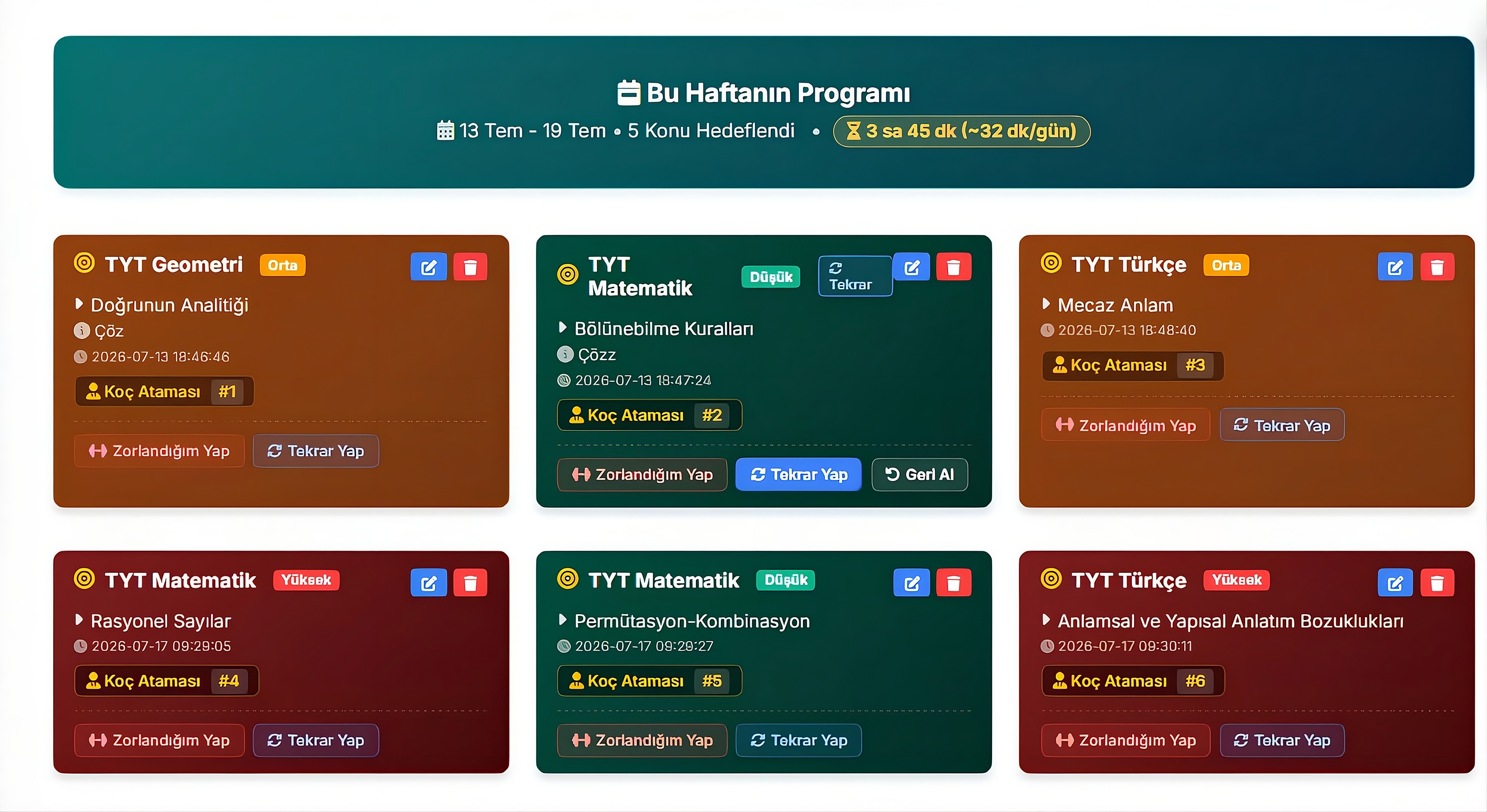
Task: Click the target icon on Permütasyon-Kombinasyon card
Action: coord(567,578)
